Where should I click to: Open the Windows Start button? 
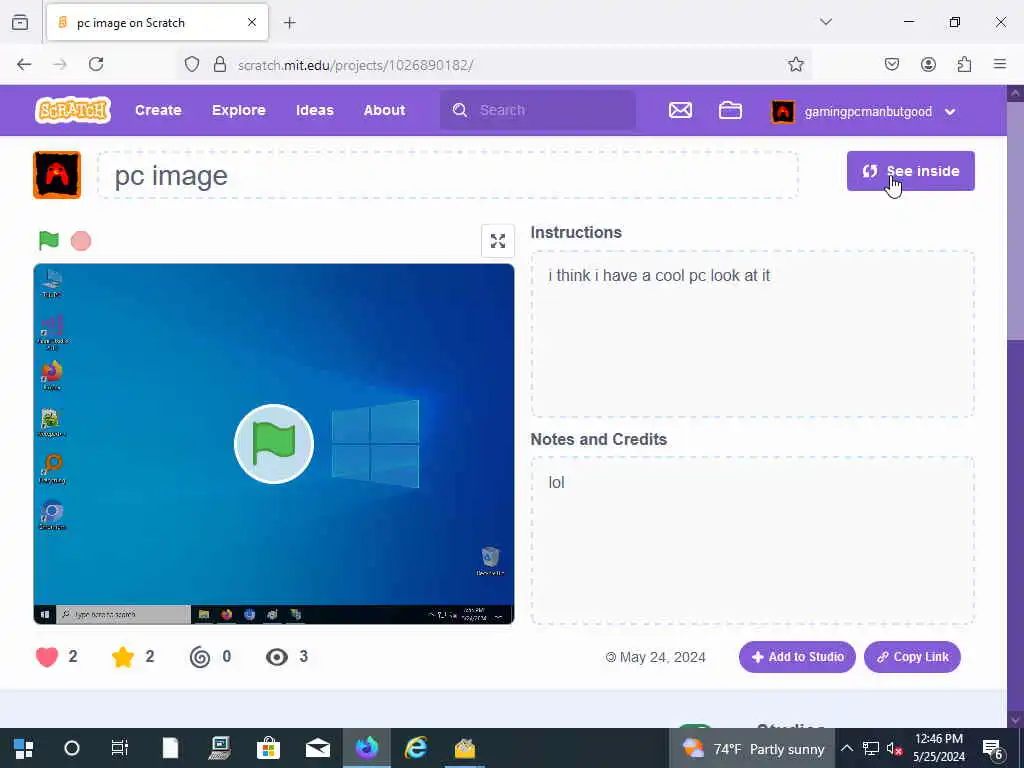(x=24, y=748)
